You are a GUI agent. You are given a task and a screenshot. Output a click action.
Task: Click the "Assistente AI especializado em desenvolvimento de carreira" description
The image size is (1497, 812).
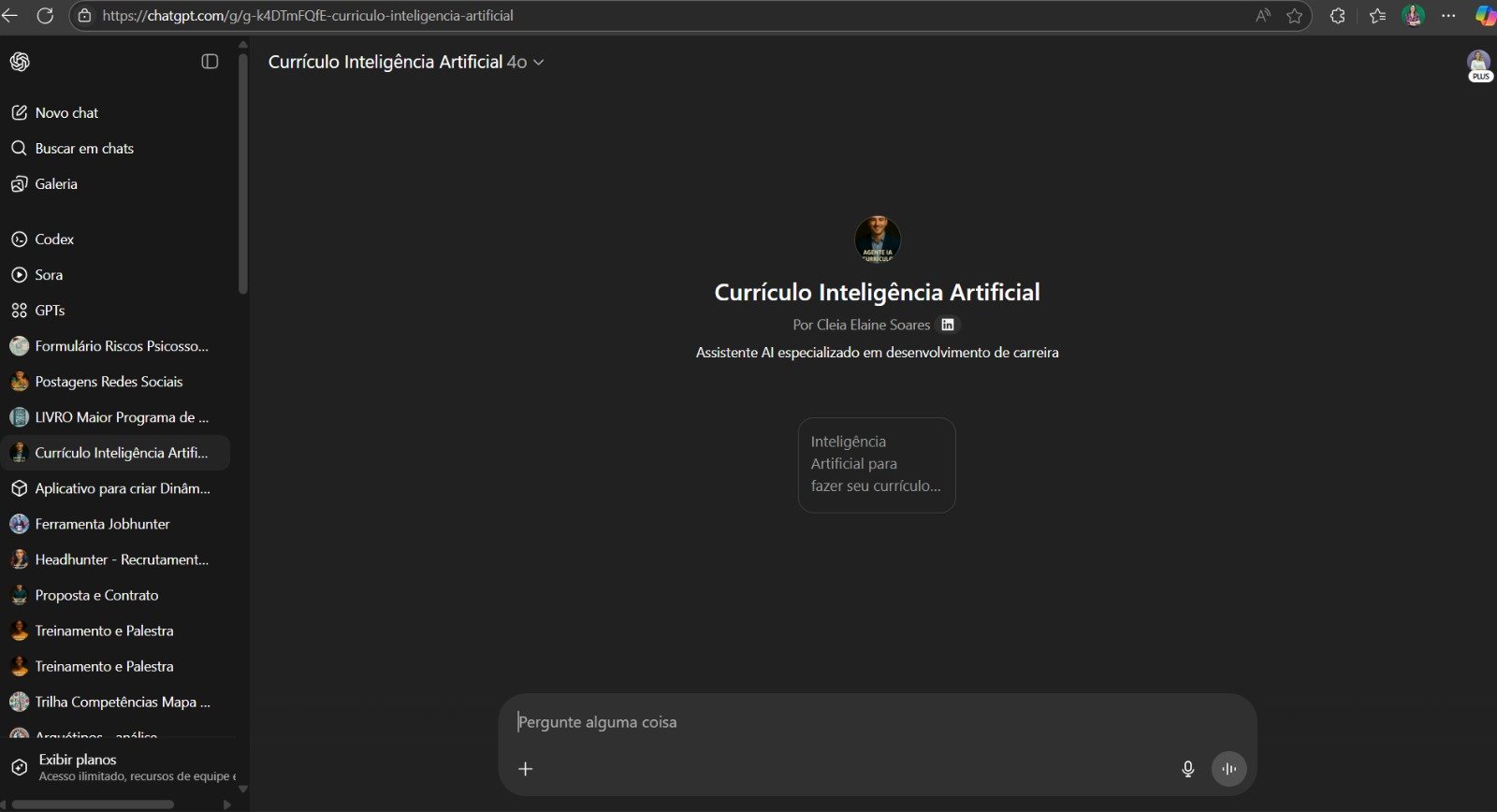pyautogui.click(x=878, y=353)
